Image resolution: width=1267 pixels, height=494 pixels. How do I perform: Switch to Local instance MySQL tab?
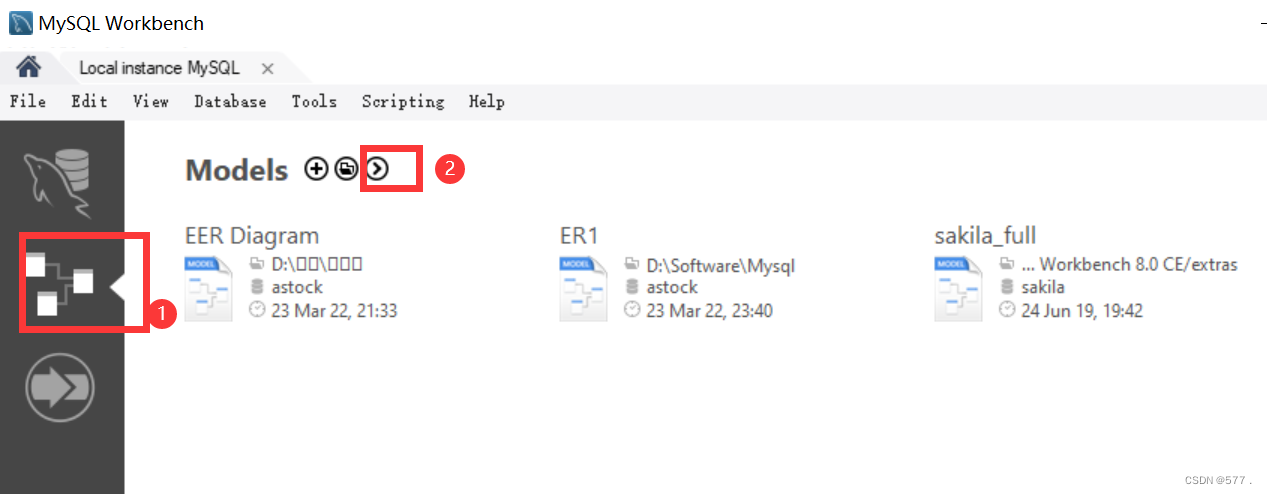tap(159, 68)
